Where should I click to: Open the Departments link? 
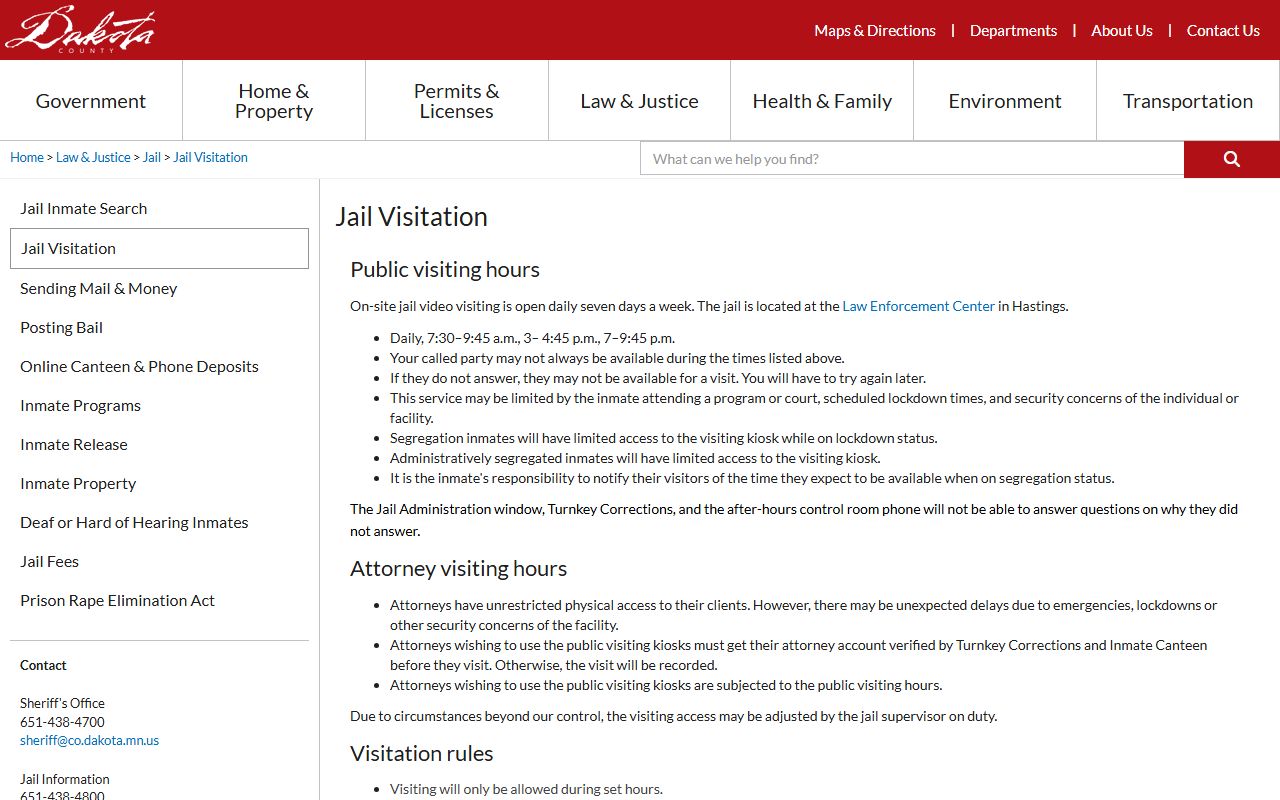(1013, 31)
